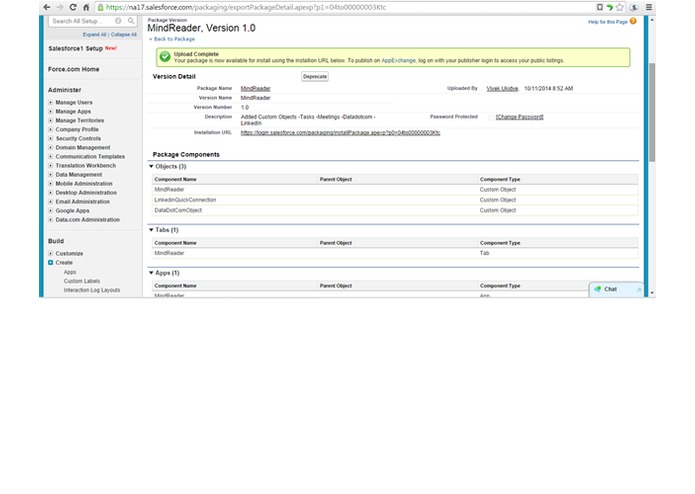This screenshot has height=494, width=695.
Task: Click the vertical scrollbar thumb
Action: (652, 112)
